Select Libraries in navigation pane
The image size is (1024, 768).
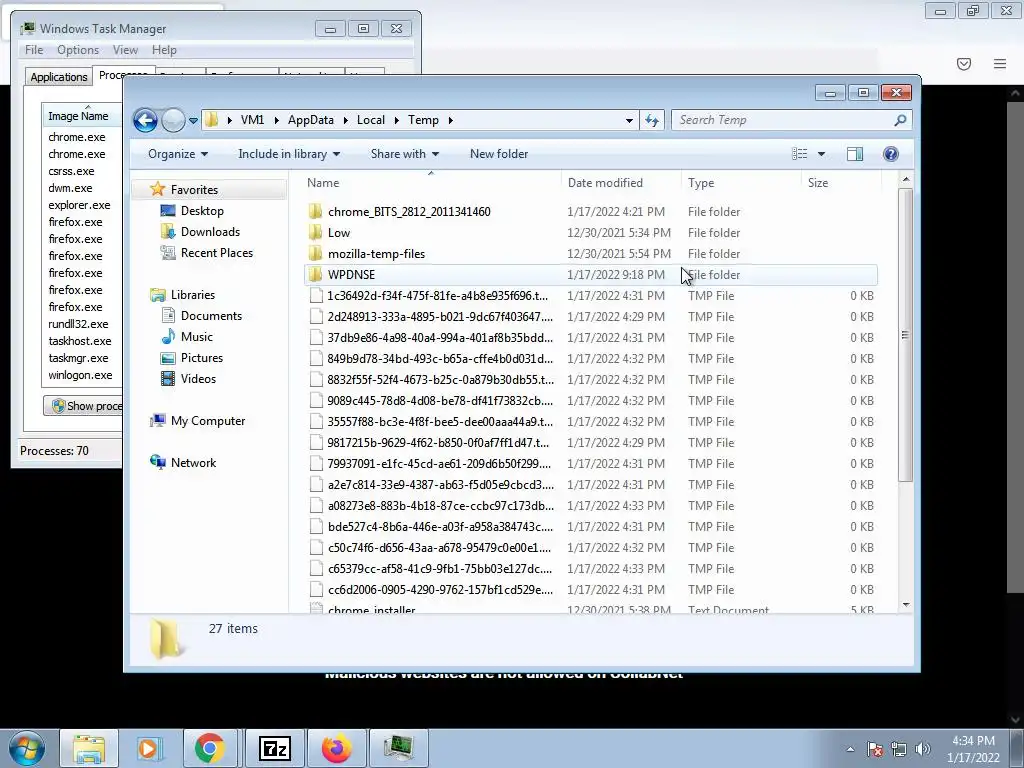[193, 295]
